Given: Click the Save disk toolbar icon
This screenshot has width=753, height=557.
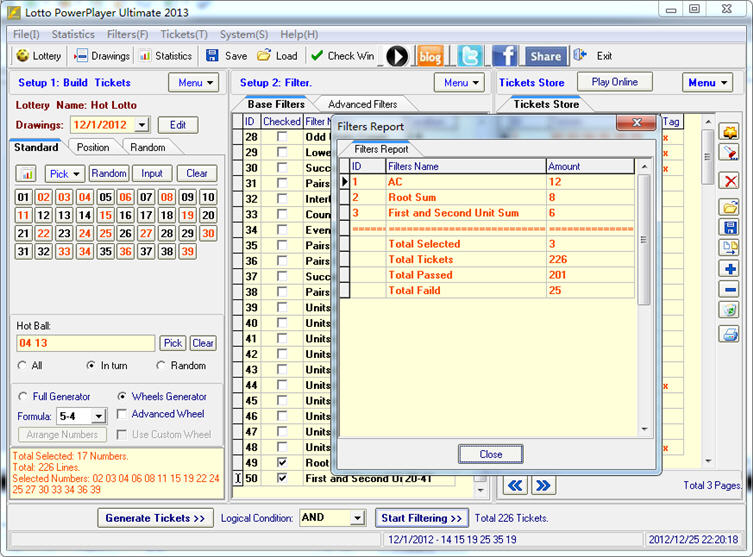Looking at the screenshot, I should 212,56.
